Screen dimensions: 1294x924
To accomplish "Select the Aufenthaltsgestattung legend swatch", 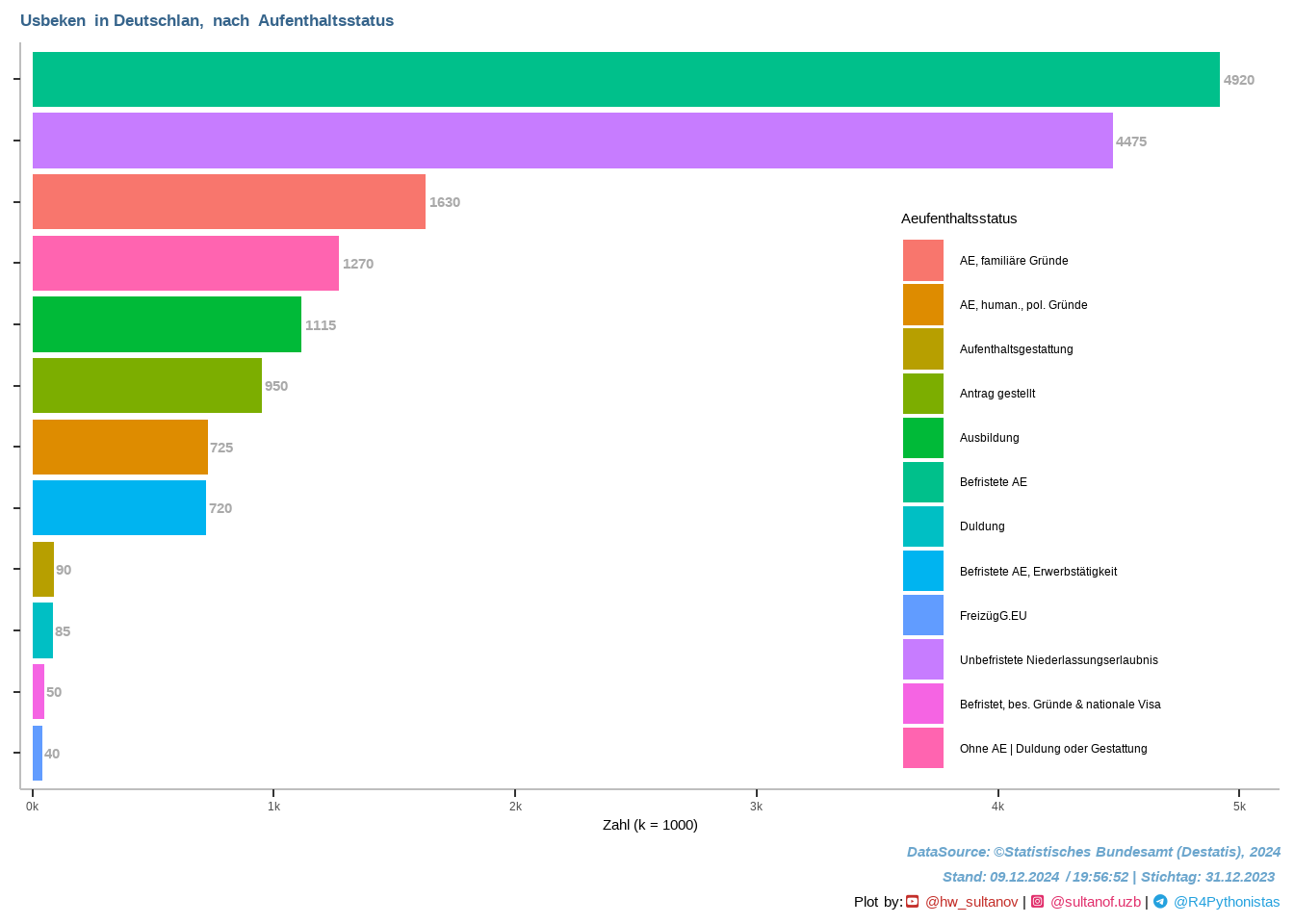I will [x=922, y=349].
